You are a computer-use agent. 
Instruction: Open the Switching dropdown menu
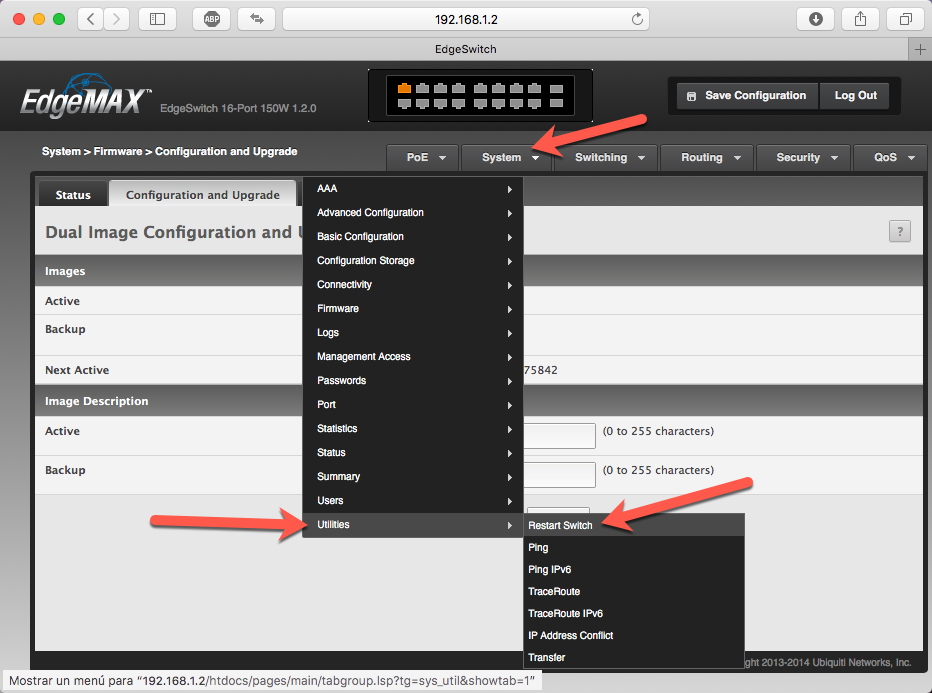(606, 158)
